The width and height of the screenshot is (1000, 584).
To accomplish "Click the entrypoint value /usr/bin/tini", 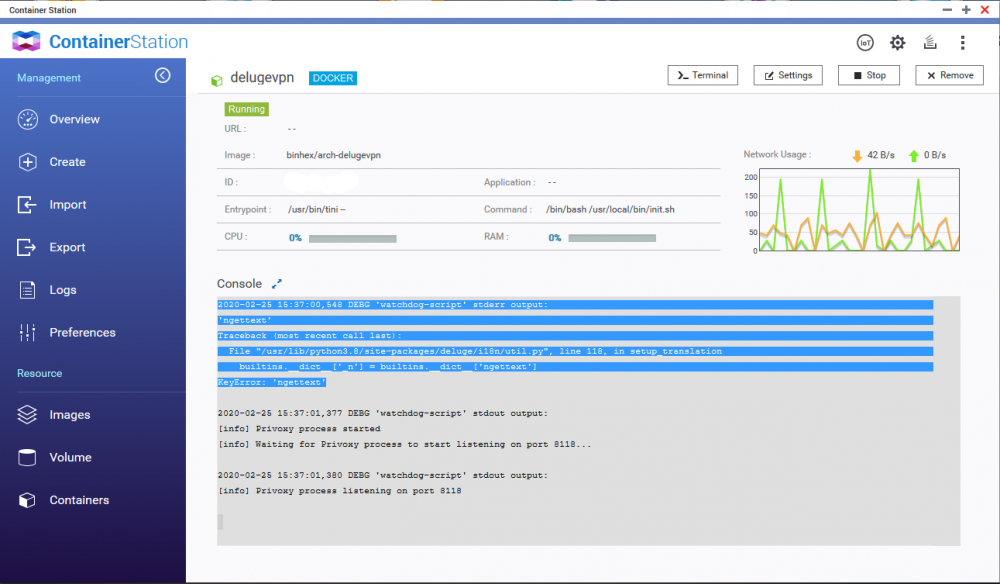I will (x=316, y=209).
